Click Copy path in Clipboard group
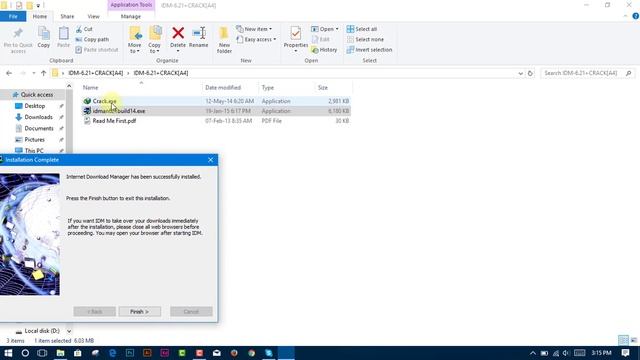The width and height of the screenshot is (640, 360). pyautogui.click(x=92, y=40)
